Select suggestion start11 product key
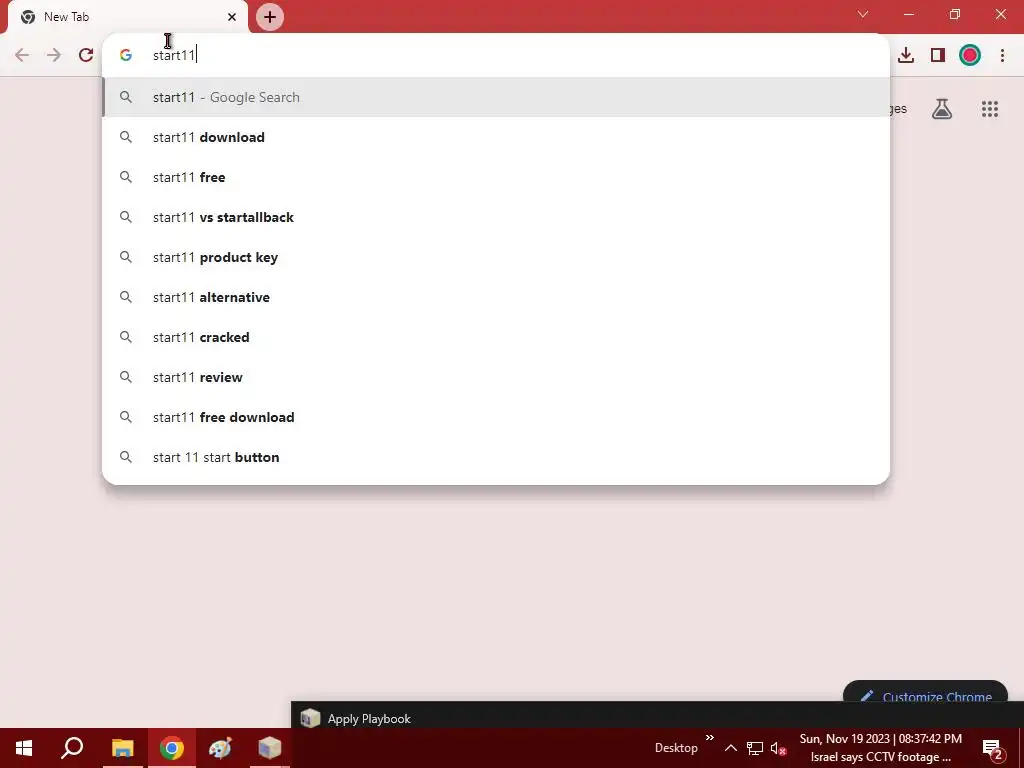 [496, 257]
